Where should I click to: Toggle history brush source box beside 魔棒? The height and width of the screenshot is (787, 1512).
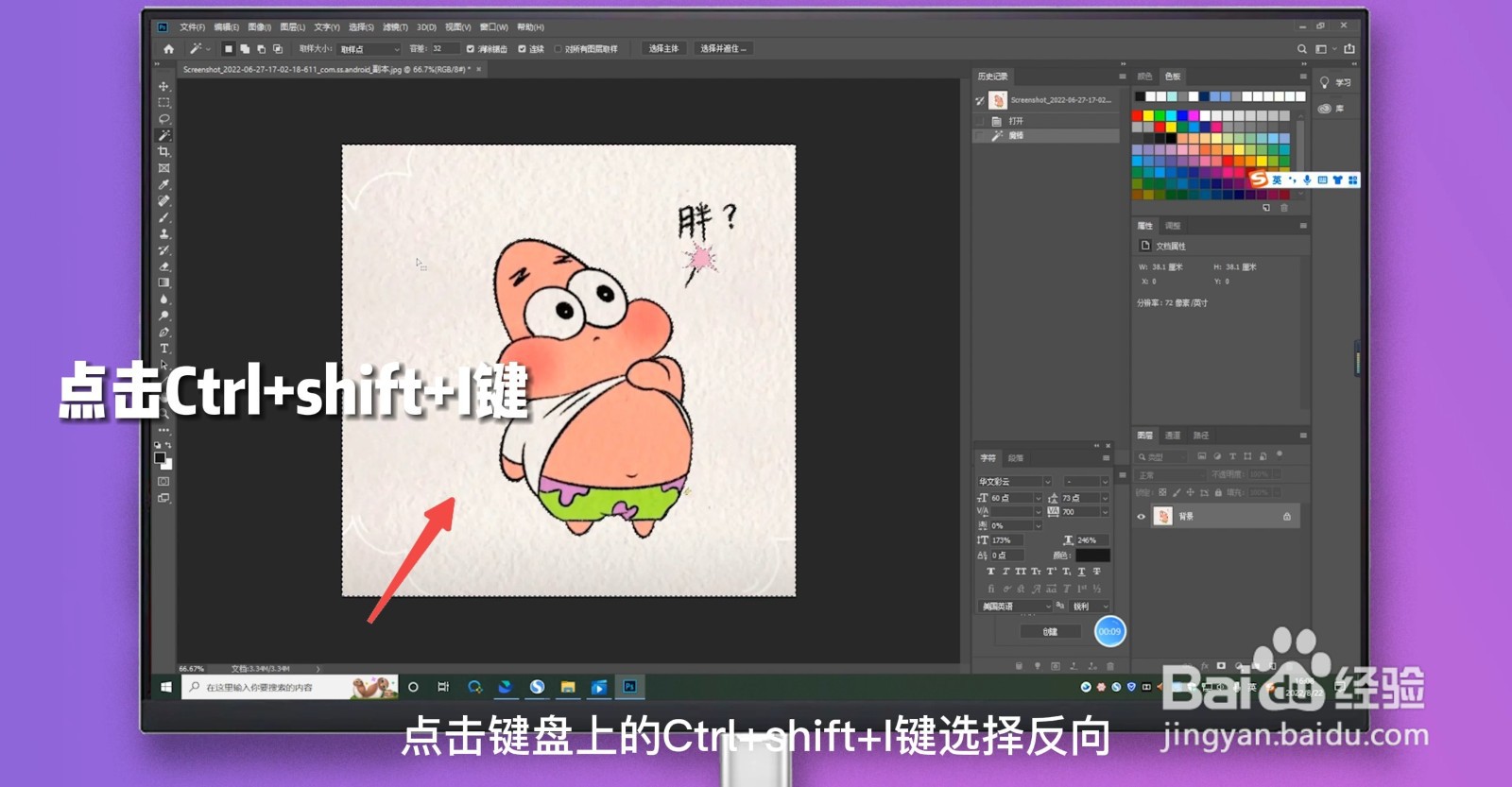[980, 136]
